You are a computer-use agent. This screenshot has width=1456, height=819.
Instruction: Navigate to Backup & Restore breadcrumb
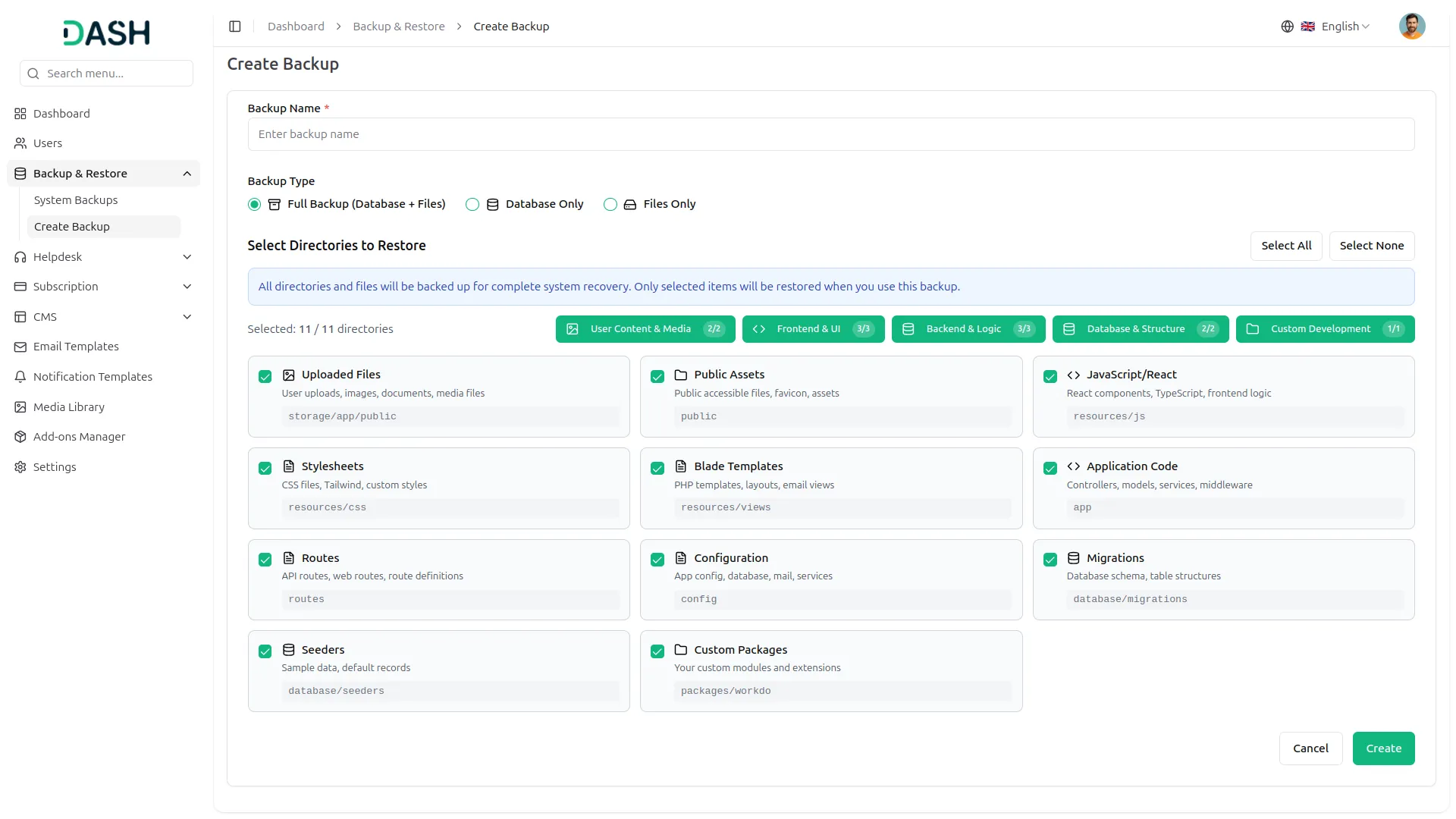(398, 26)
